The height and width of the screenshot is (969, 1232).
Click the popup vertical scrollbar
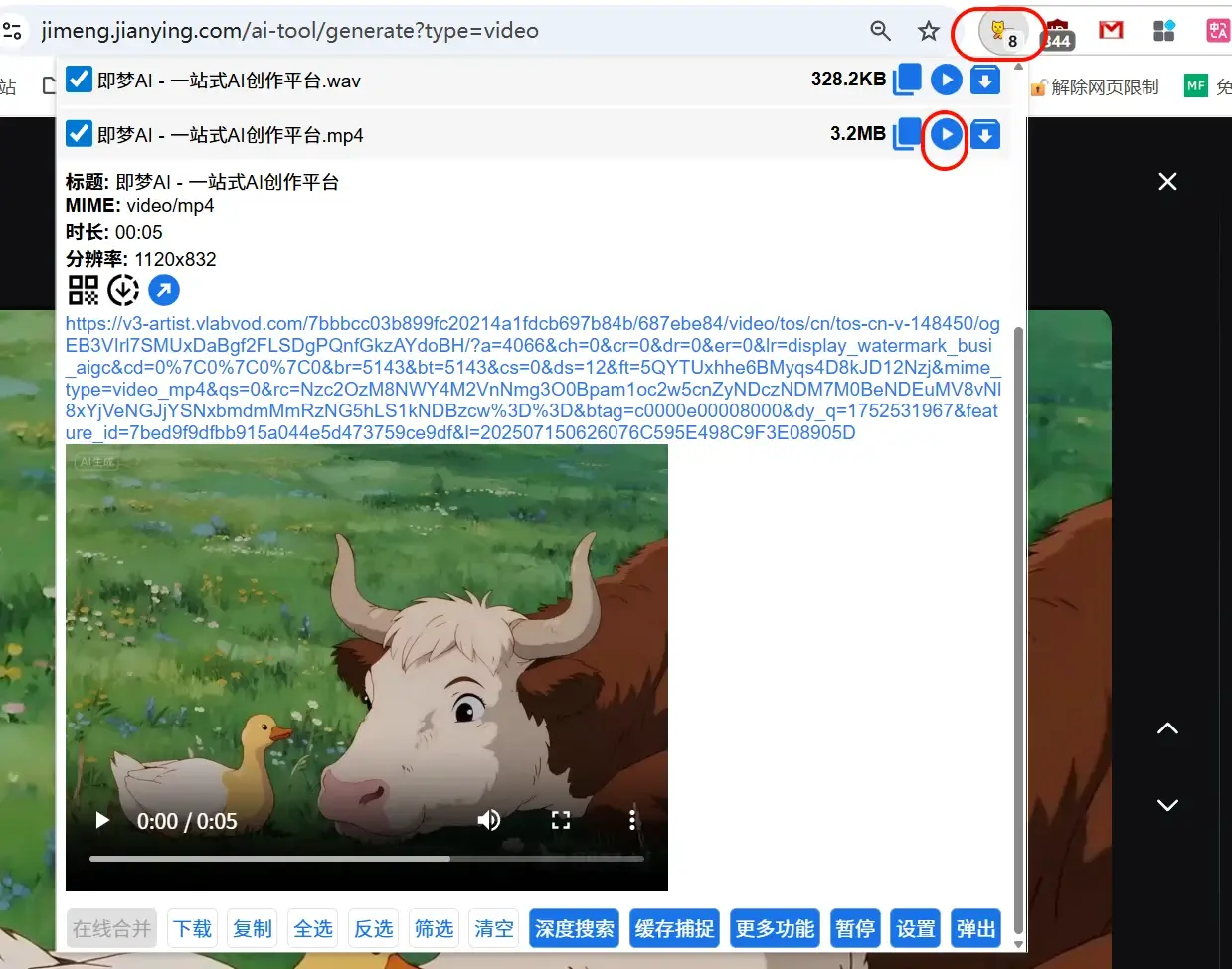1018,631
